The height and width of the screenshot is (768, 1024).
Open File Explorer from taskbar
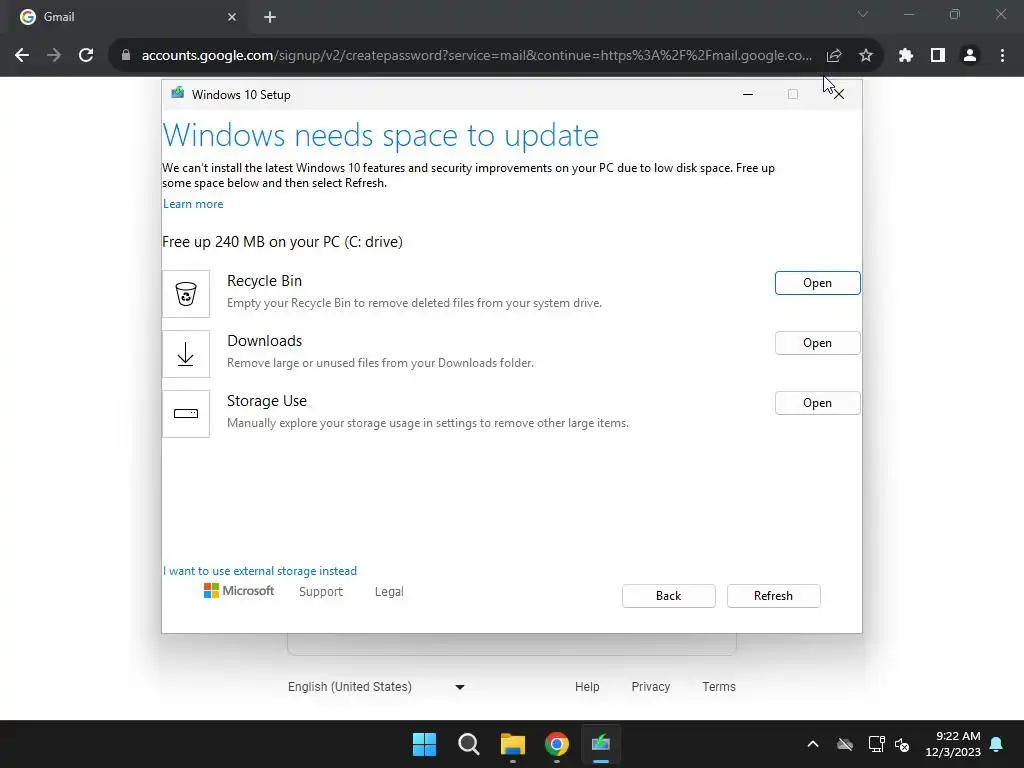(x=513, y=744)
